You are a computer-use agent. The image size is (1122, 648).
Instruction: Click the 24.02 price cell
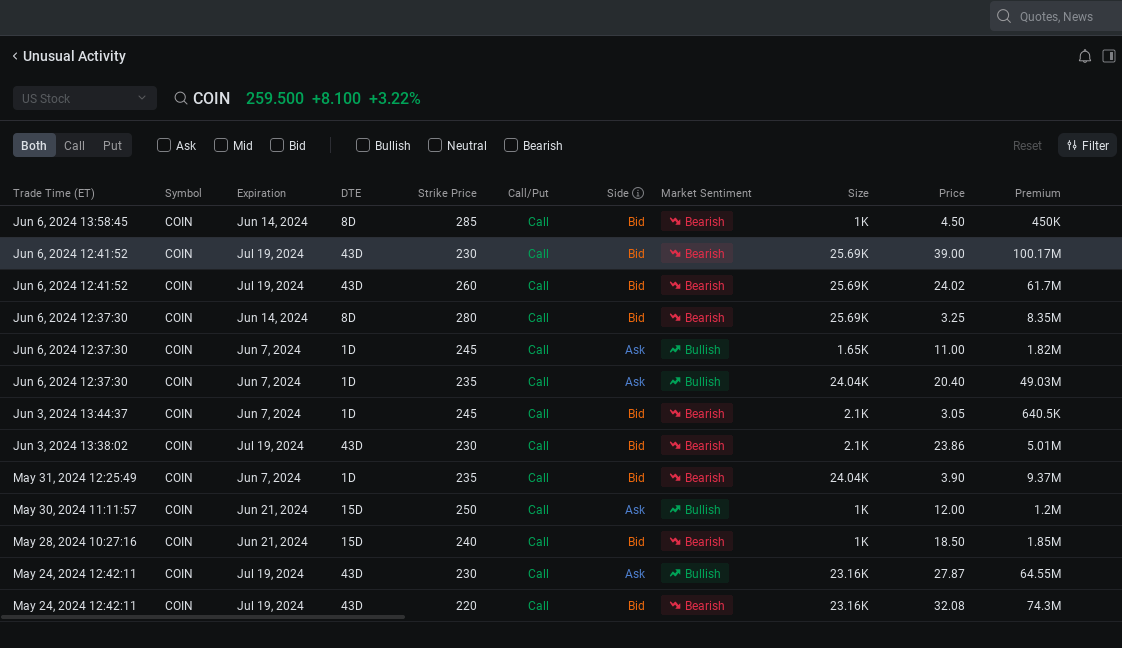click(x=949, y=286)
